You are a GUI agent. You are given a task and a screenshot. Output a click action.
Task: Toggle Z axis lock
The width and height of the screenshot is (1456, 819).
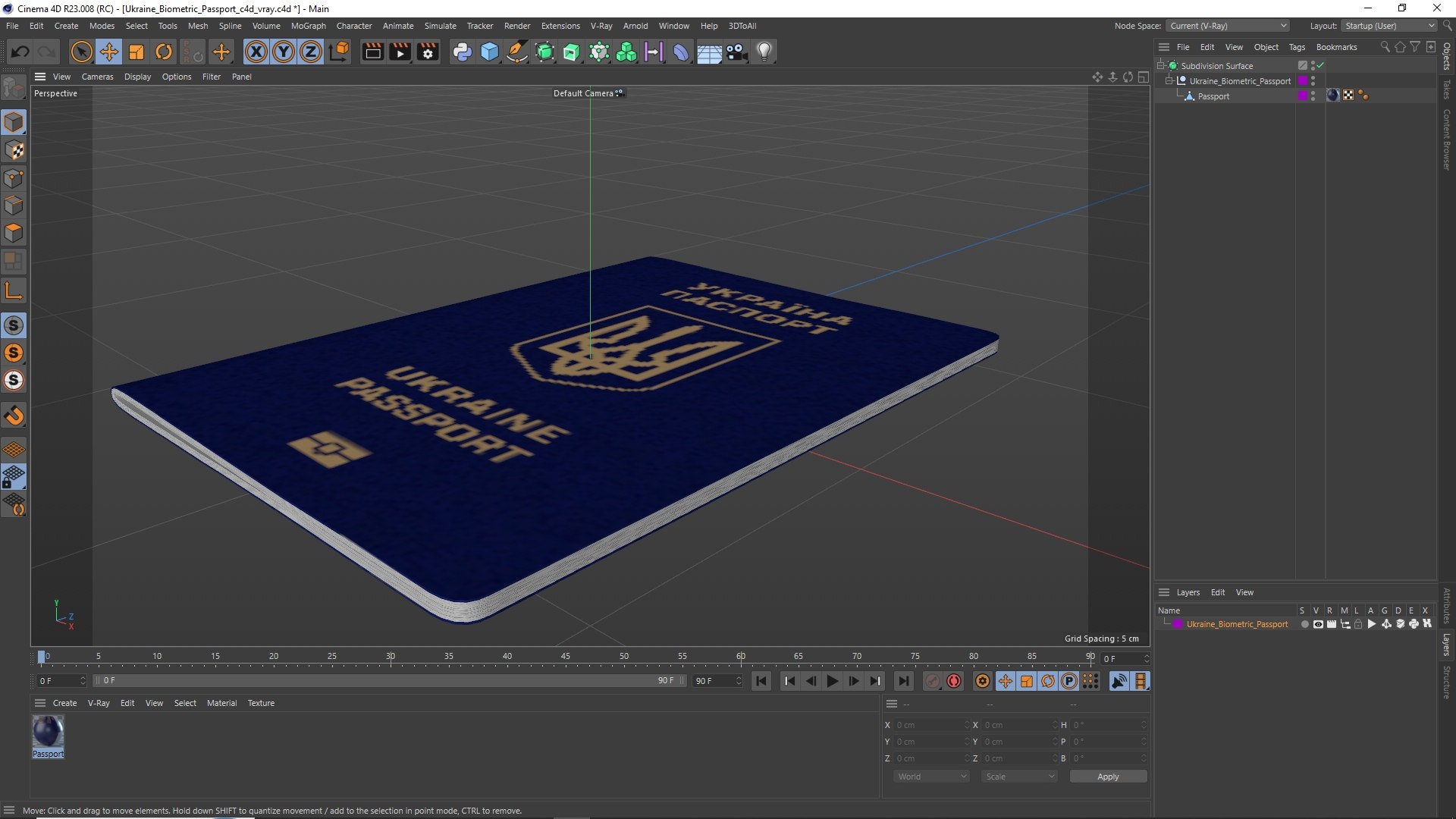(311, 52)
